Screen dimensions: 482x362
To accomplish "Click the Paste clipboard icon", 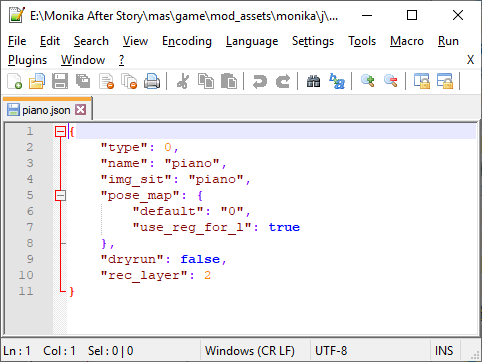I will point(229,81).
